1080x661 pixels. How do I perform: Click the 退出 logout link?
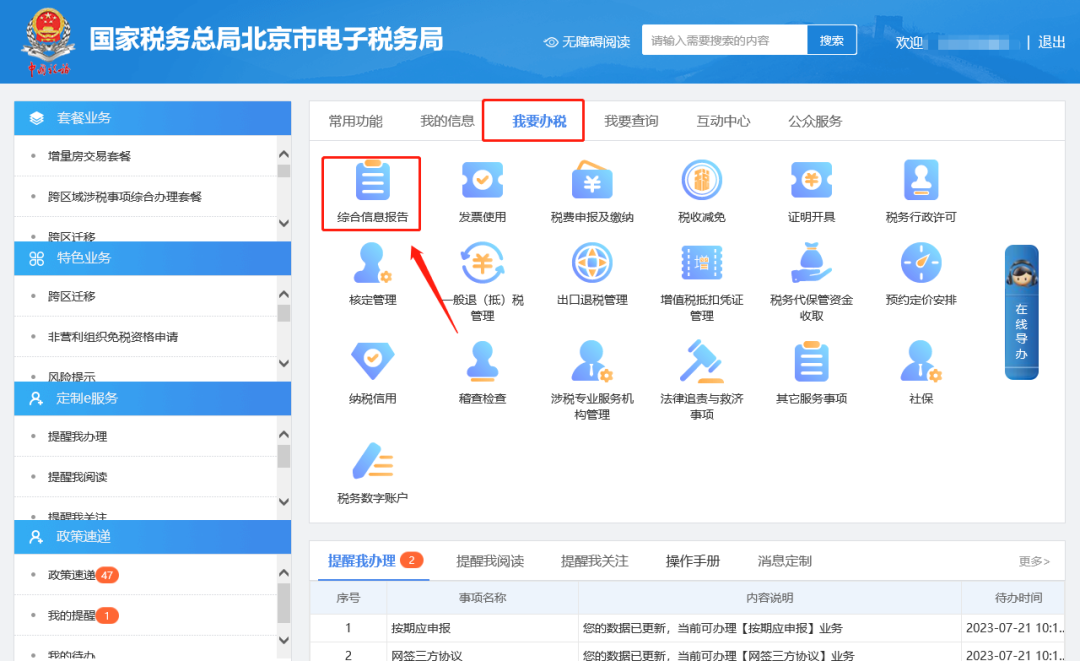coord(1051,42)
